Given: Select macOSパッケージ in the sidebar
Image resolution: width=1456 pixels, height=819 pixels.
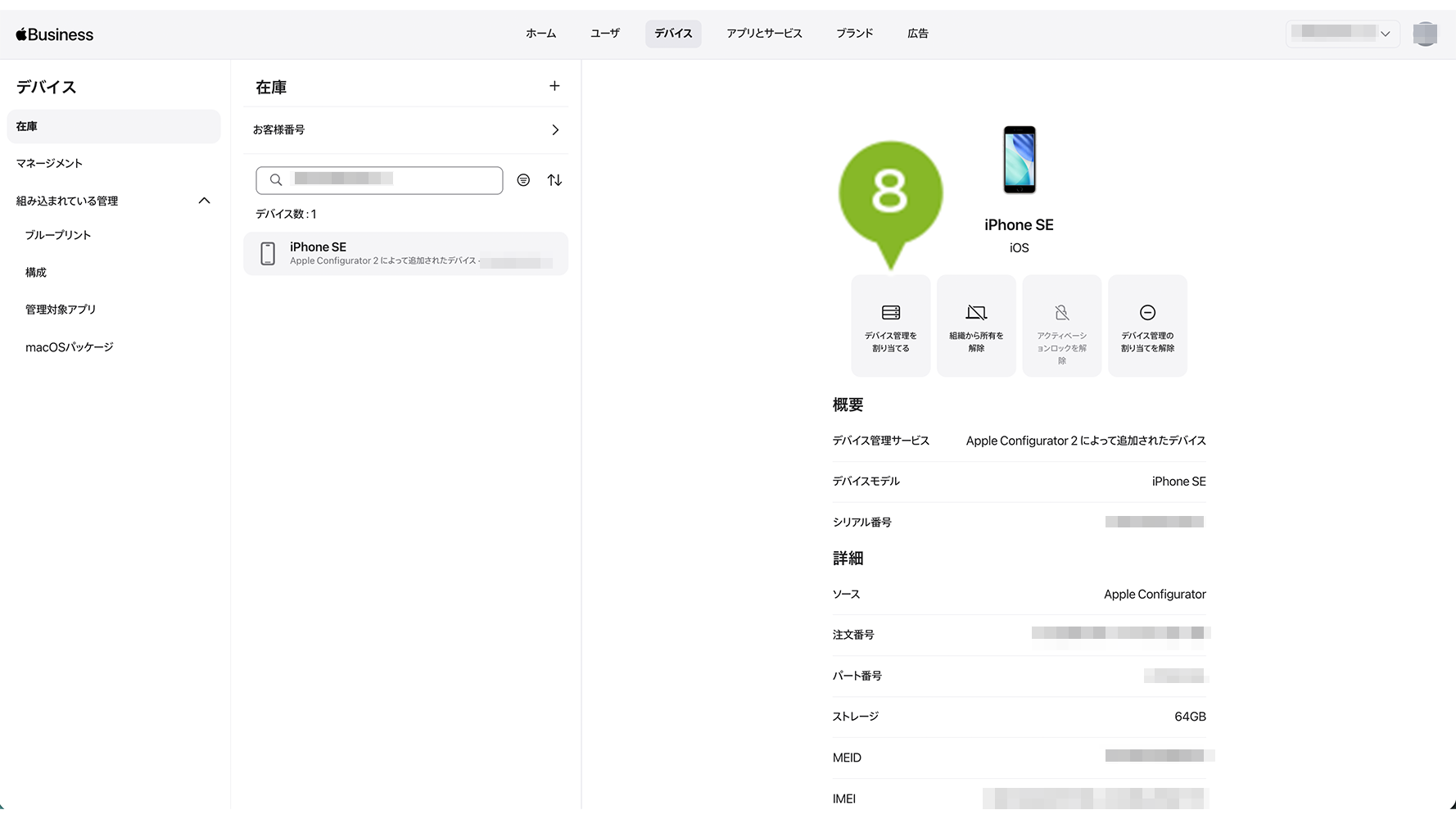Looking at the screenshot, I should 70,347.
